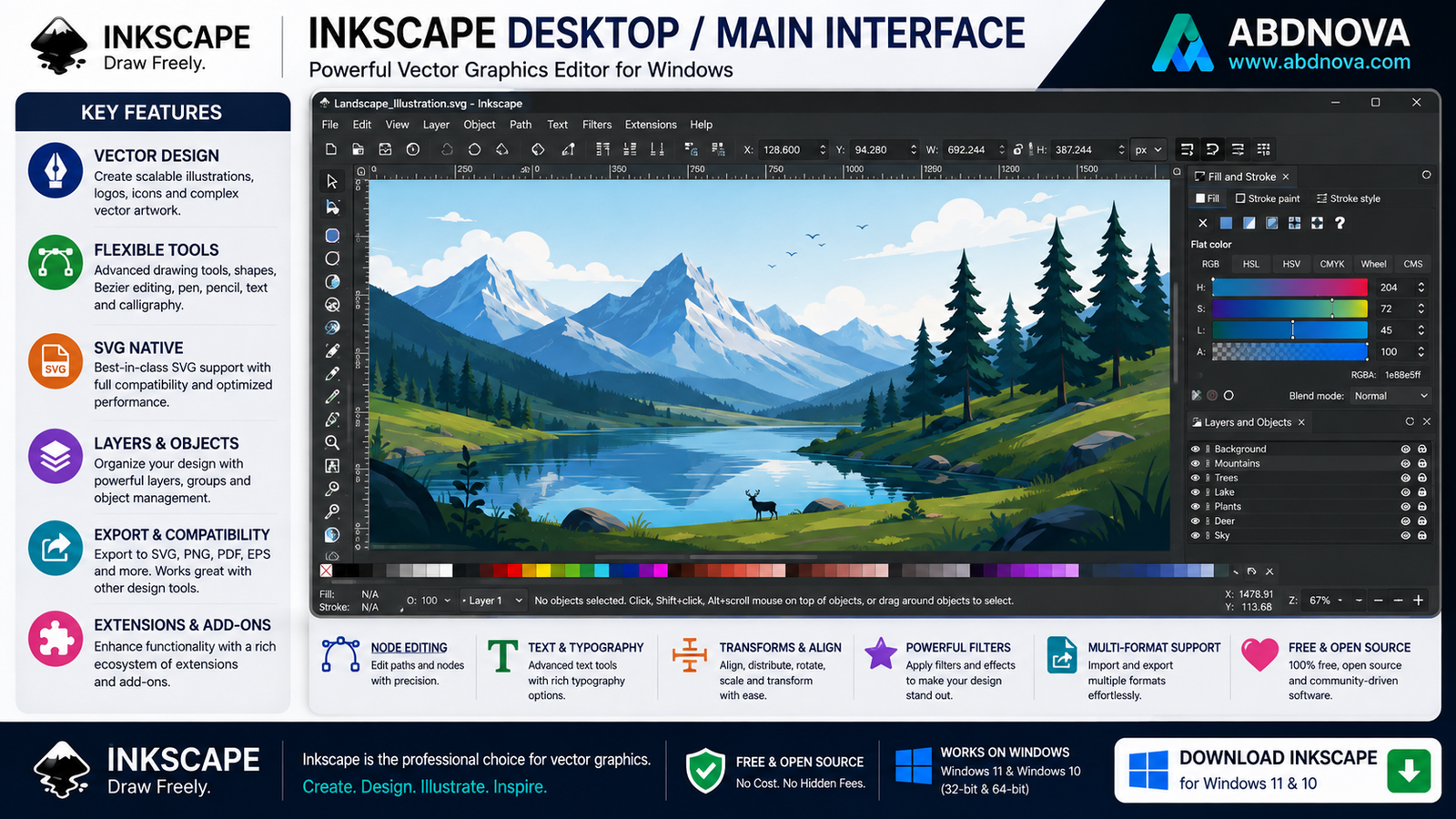
Task: Choose the pattern fill icon
Action: coord(1294,223)
